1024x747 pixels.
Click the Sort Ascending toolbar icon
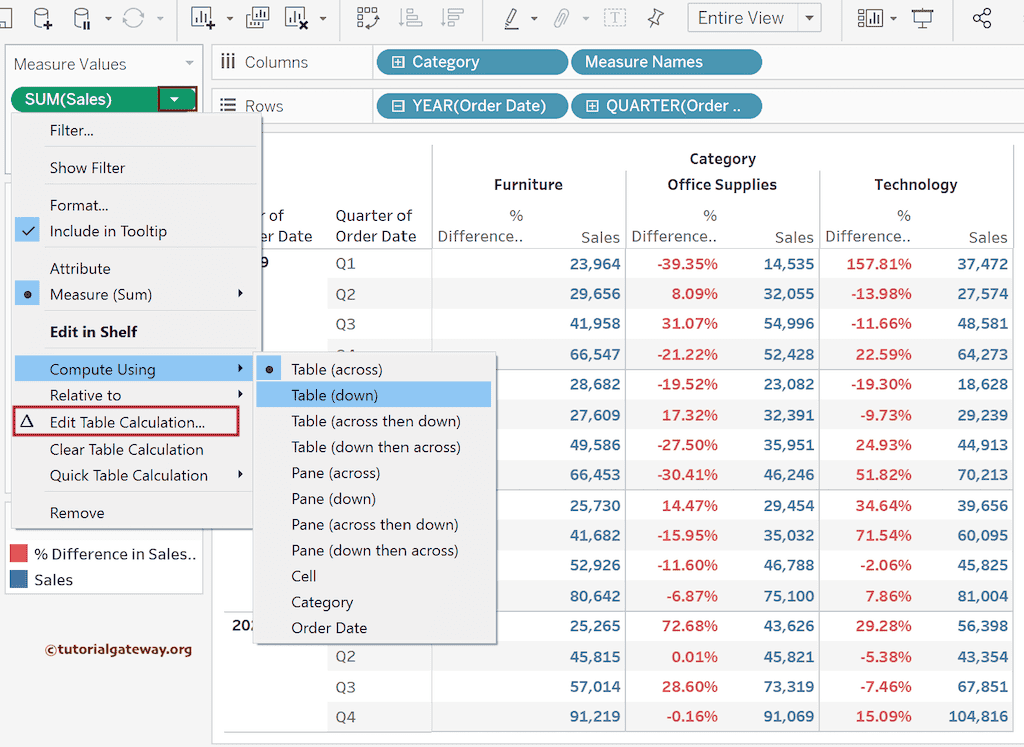click(410, 18)
